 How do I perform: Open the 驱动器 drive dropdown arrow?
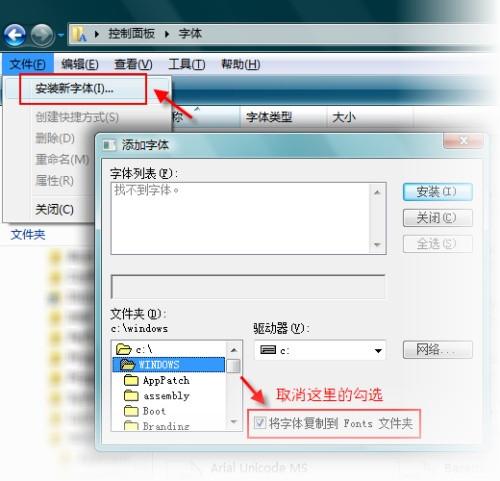378,351
